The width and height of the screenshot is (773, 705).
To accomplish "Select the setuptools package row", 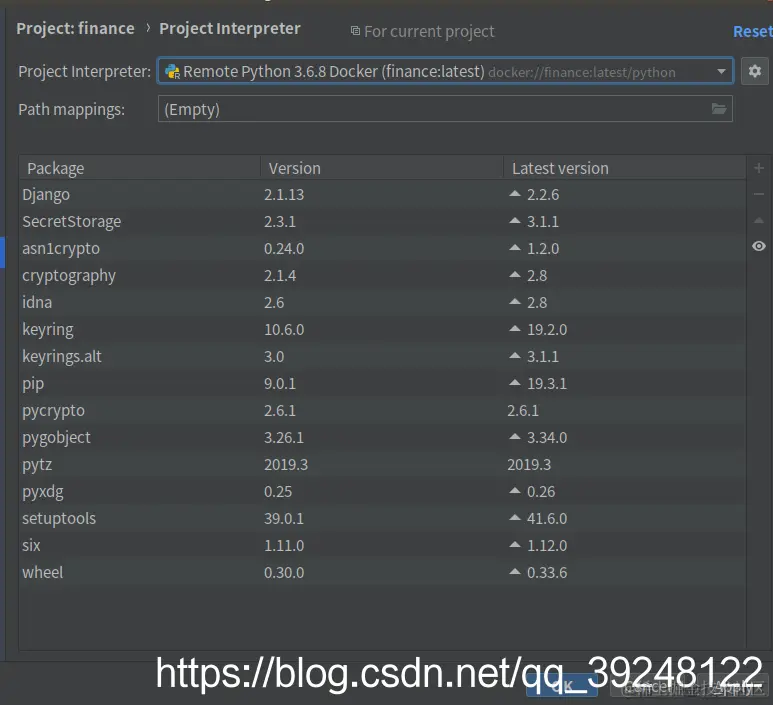I will (382, 519).
